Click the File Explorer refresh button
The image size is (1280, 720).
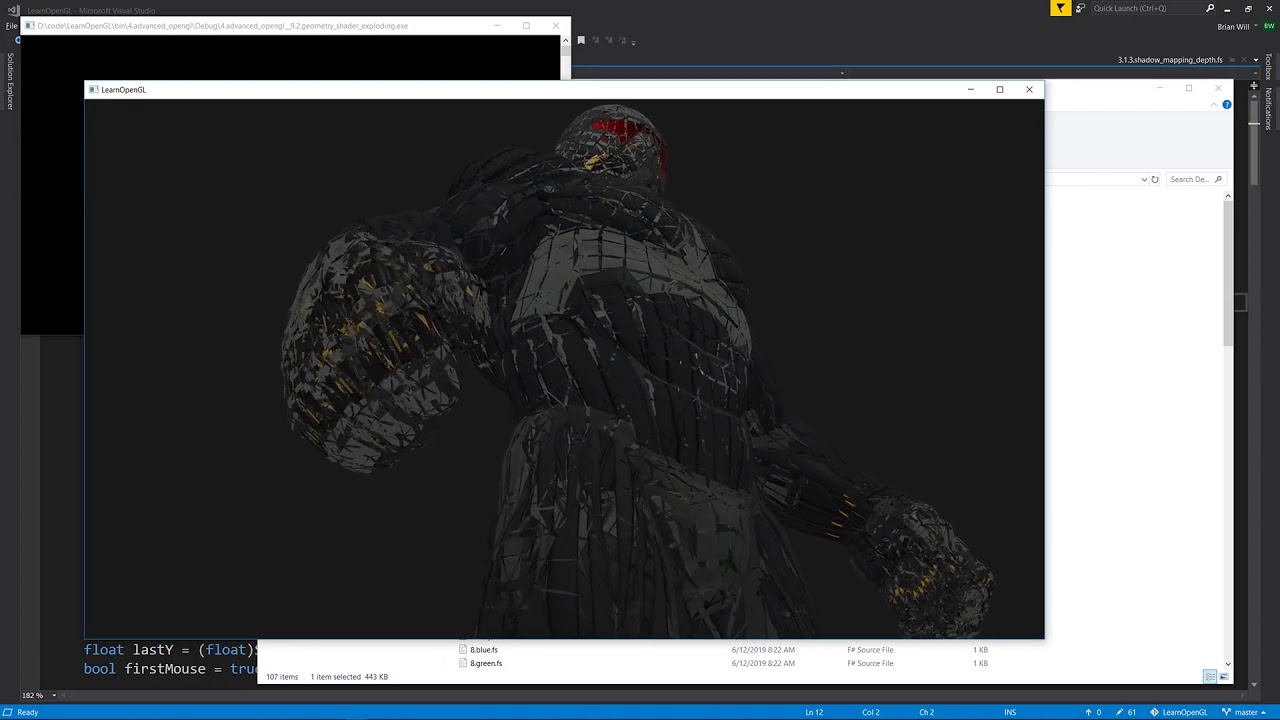click(x=1155, y=180)
